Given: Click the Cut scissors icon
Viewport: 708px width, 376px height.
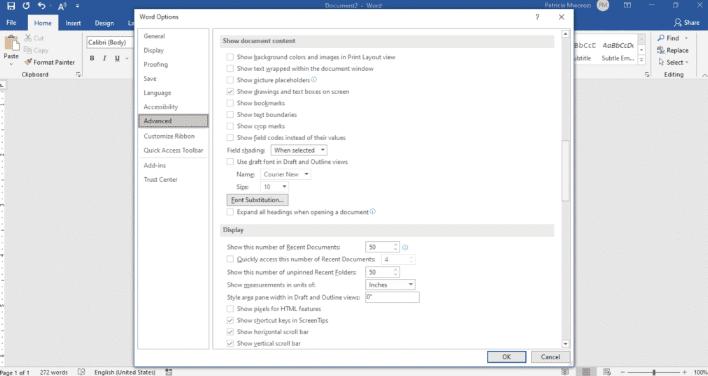Looking at the screenshot, I should click(x=28, y=38).
